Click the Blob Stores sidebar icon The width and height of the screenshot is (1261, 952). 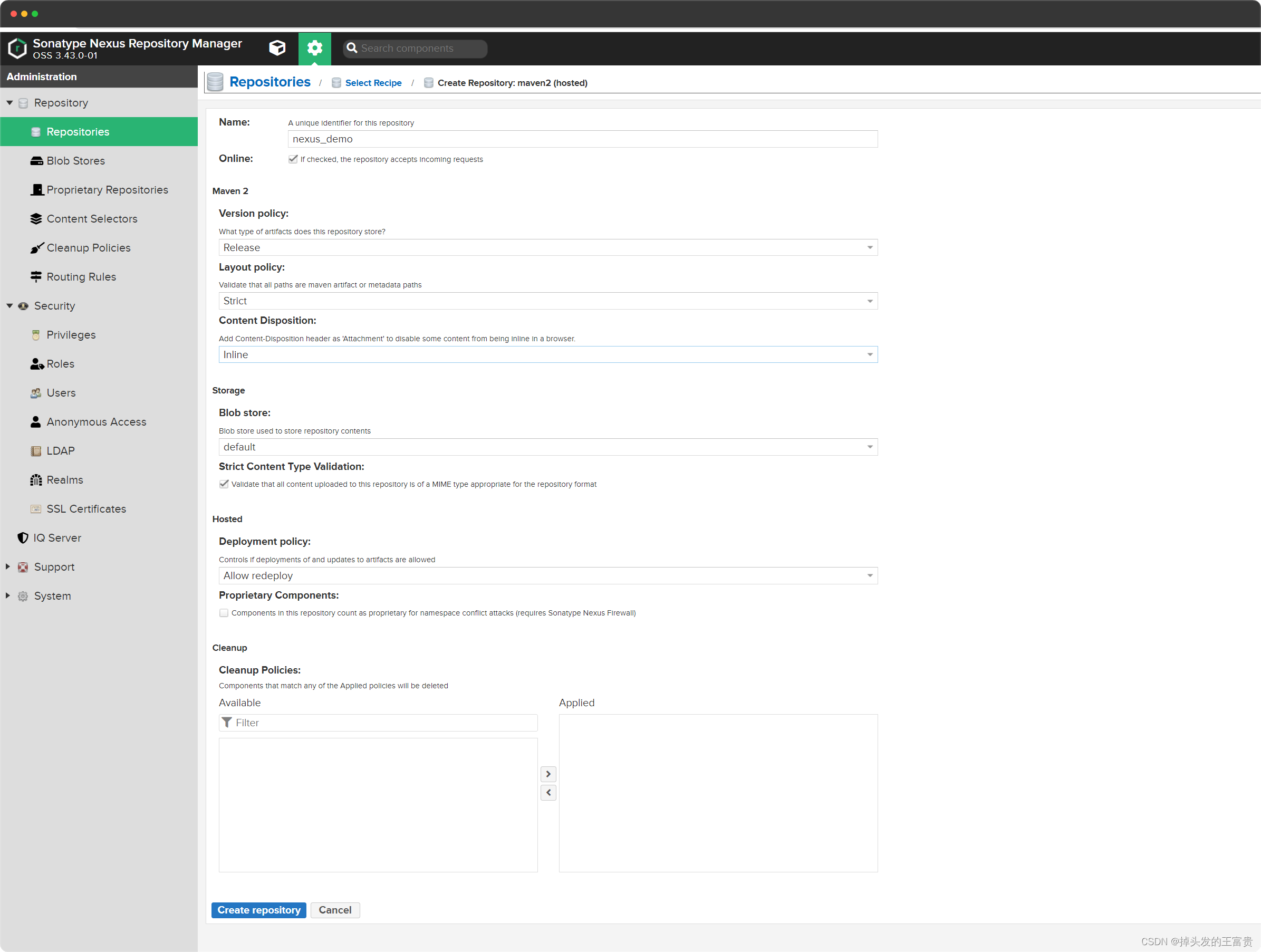tap(36, 161)
